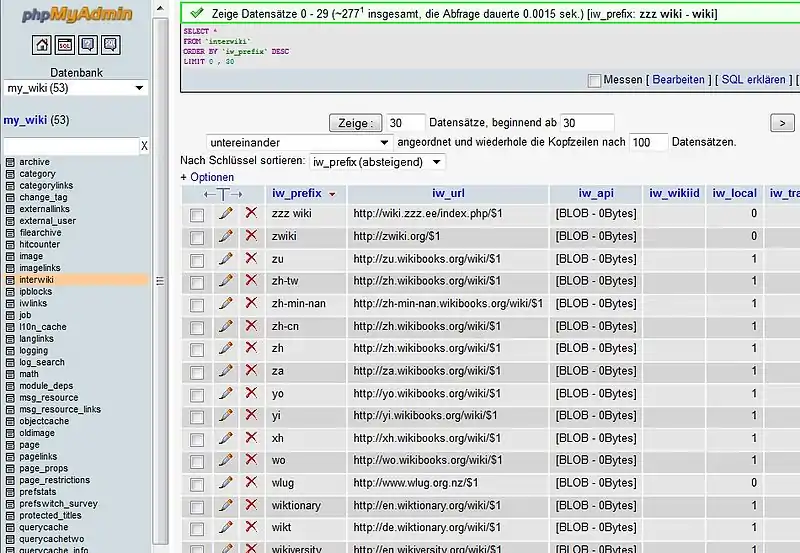800x553 pixels.
Task: Check the Messen profiling checkbox
Action: click(594, 81)
